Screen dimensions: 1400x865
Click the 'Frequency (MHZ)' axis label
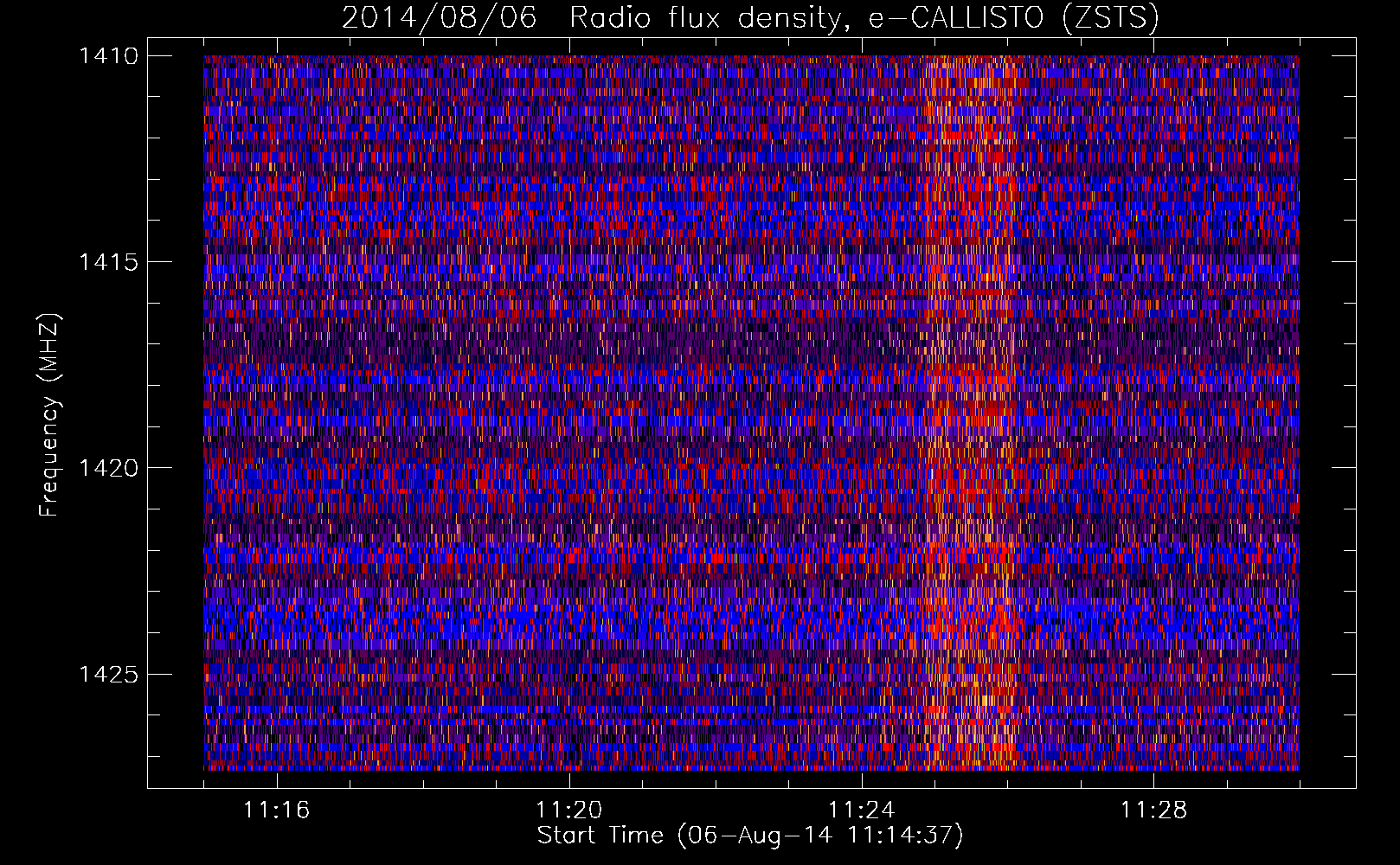coord(49,414)
